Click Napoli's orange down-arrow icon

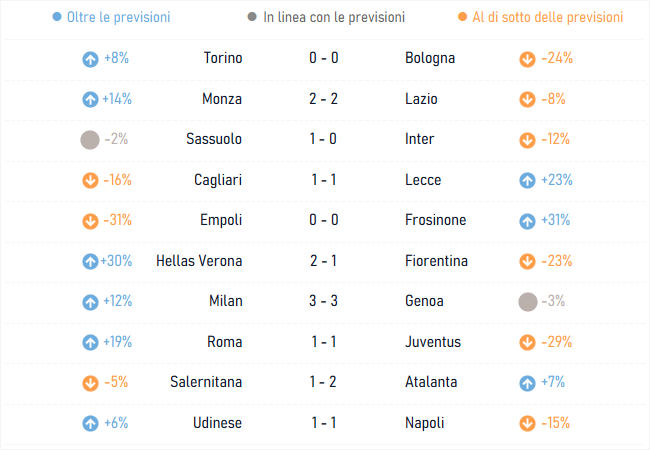coord(527,423)
